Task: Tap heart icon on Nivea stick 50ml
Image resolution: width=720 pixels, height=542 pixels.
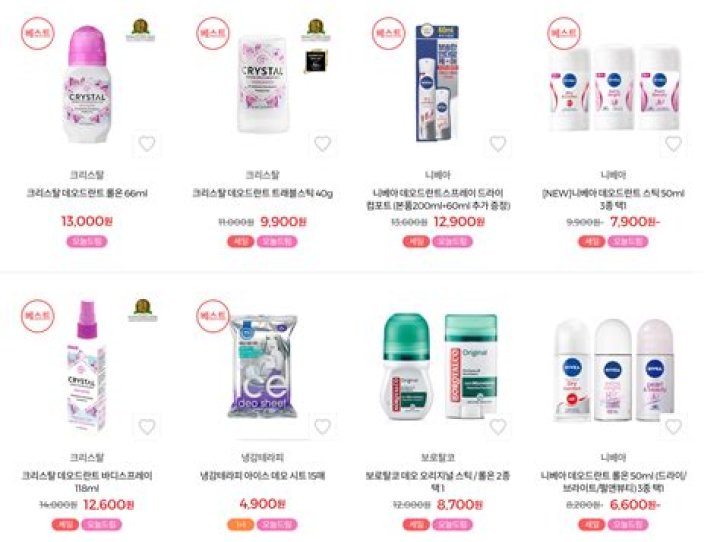Action: [673, 144]
